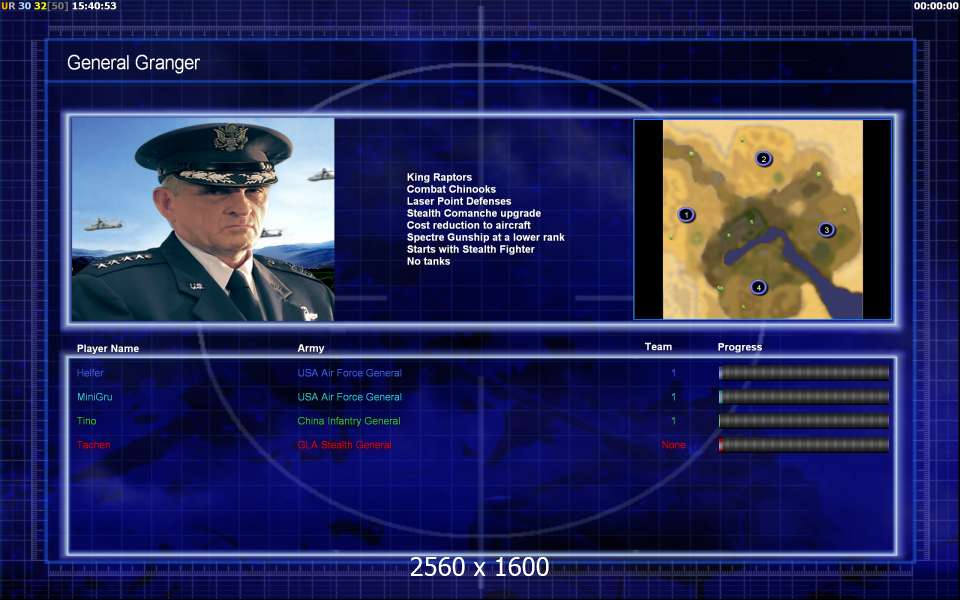
Task: Click Tino's loading progress bar
Action: coord(804,421)
